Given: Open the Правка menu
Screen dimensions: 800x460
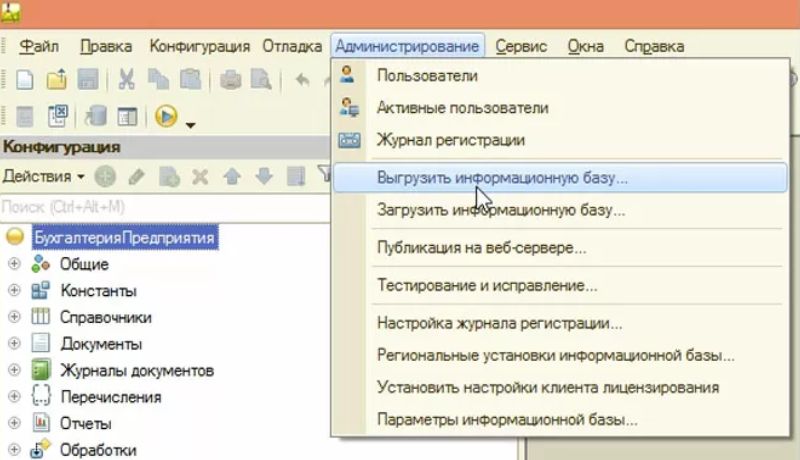Looking at the screenshot, I should click(106, 46).
